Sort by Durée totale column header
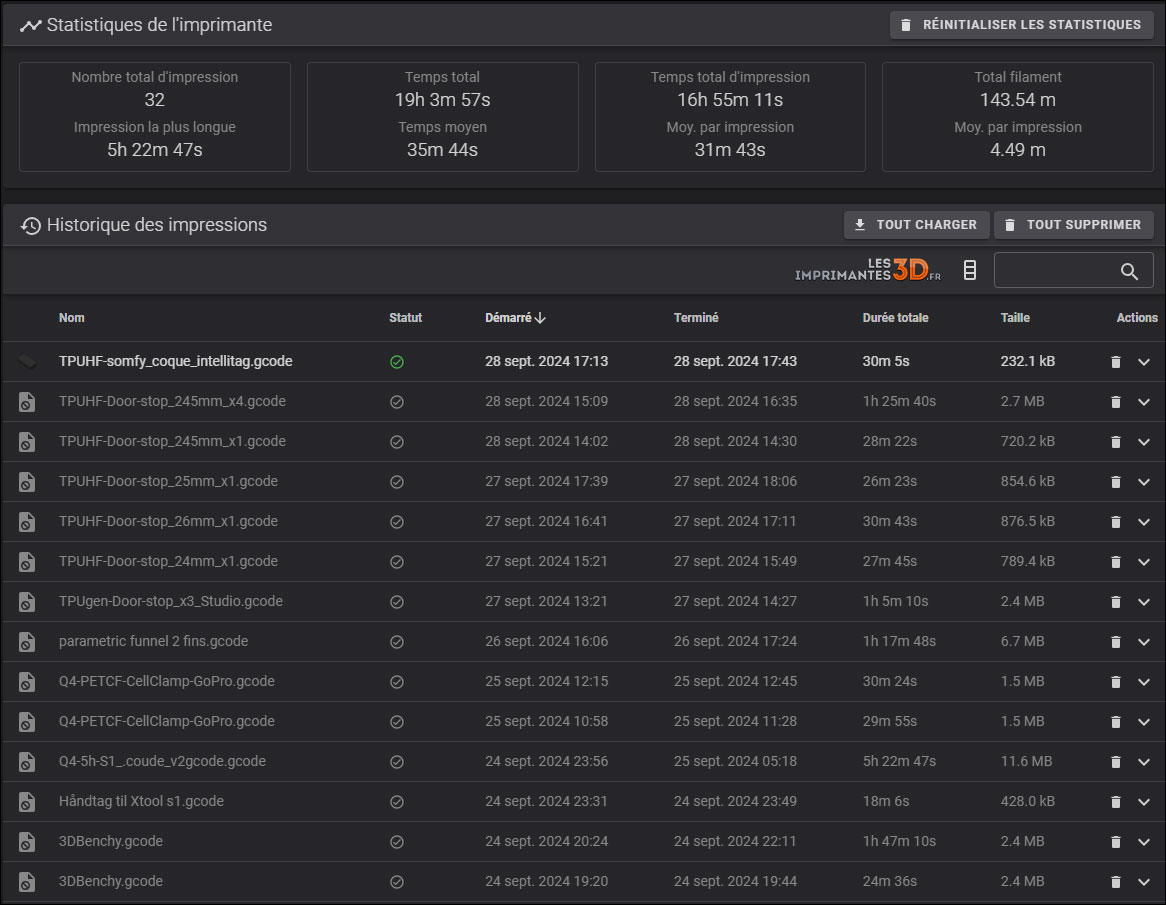 point(895,318)
